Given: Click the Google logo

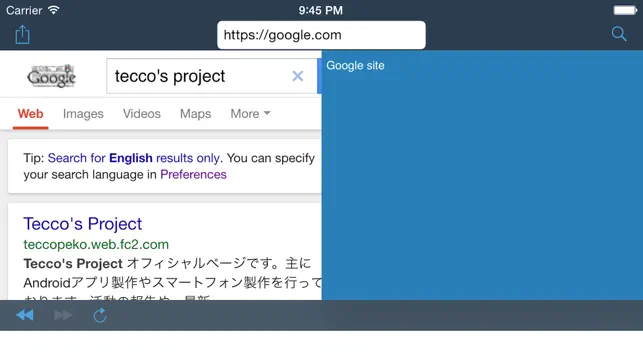Looking at the screenshot, I should pyautogui.click(x=52, y=76).
